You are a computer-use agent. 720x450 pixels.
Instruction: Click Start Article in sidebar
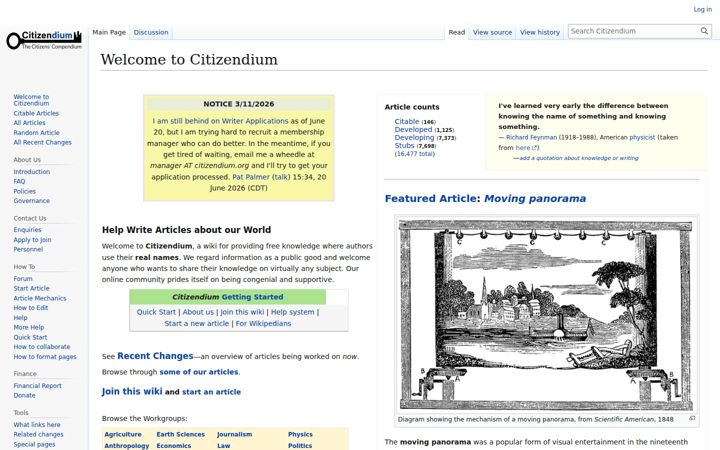point(31,288)
